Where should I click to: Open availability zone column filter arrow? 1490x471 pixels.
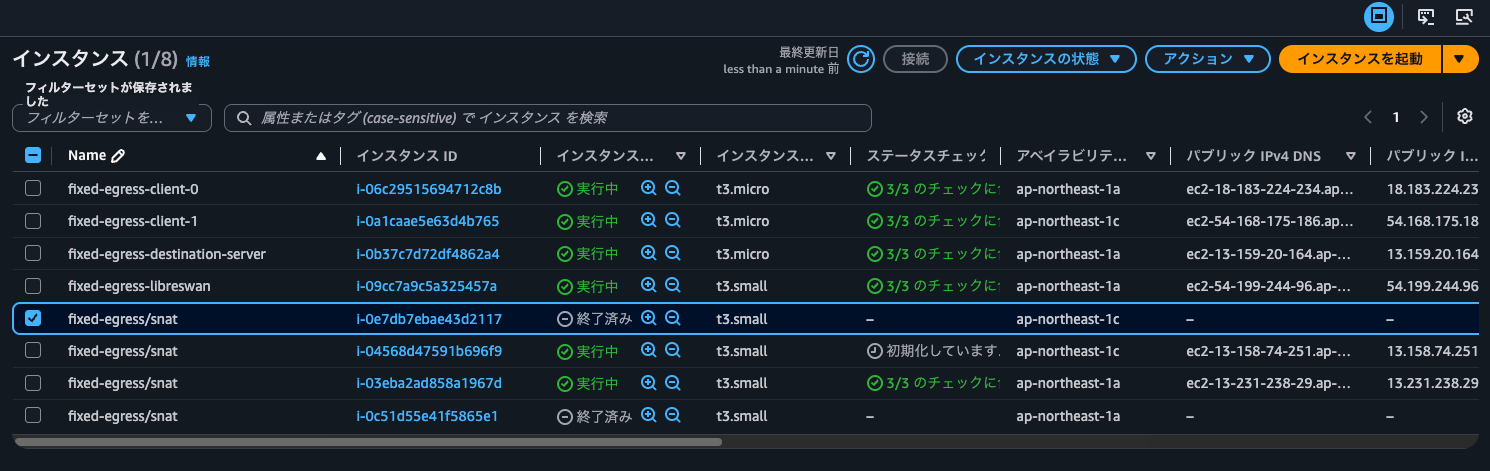point(1151,156)
